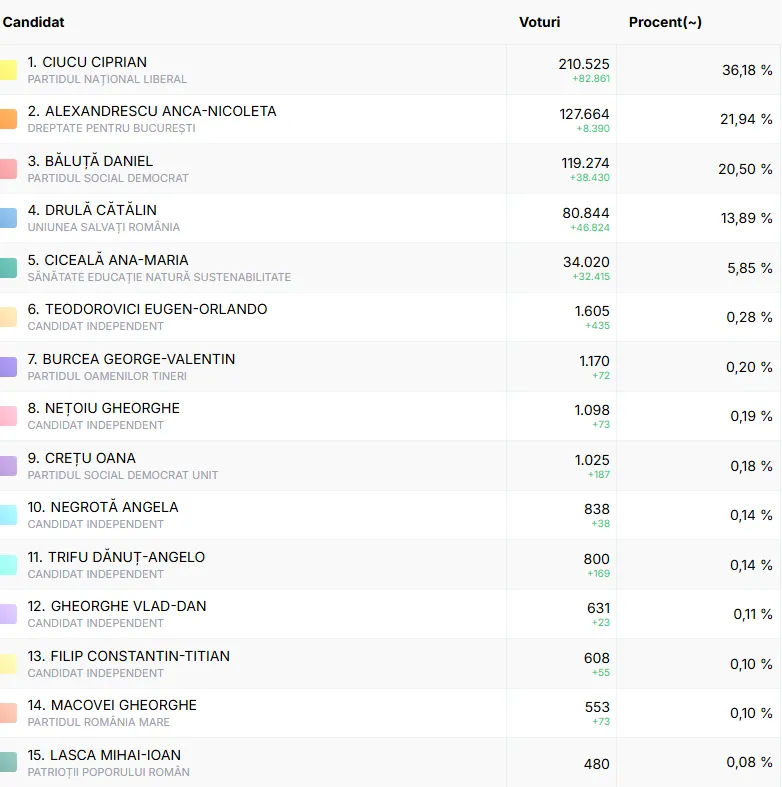Click Partidul Național Liberal party label
This screenshot has width=782, height=787.
point(107,79)
